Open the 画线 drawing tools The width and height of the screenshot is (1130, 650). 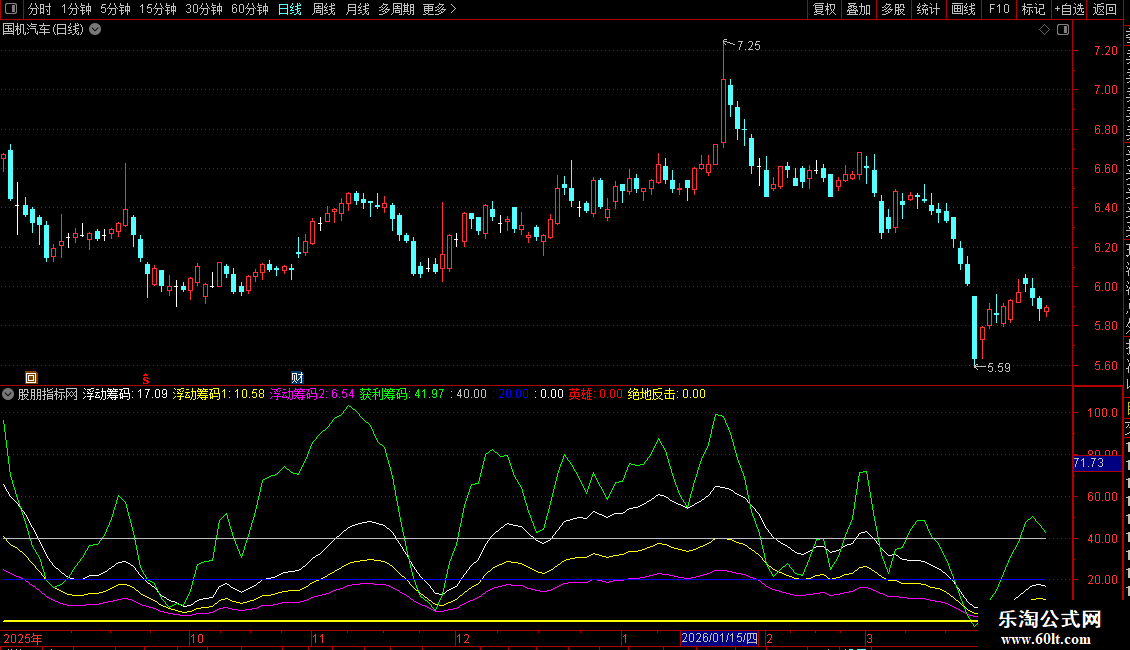[963, 9]
